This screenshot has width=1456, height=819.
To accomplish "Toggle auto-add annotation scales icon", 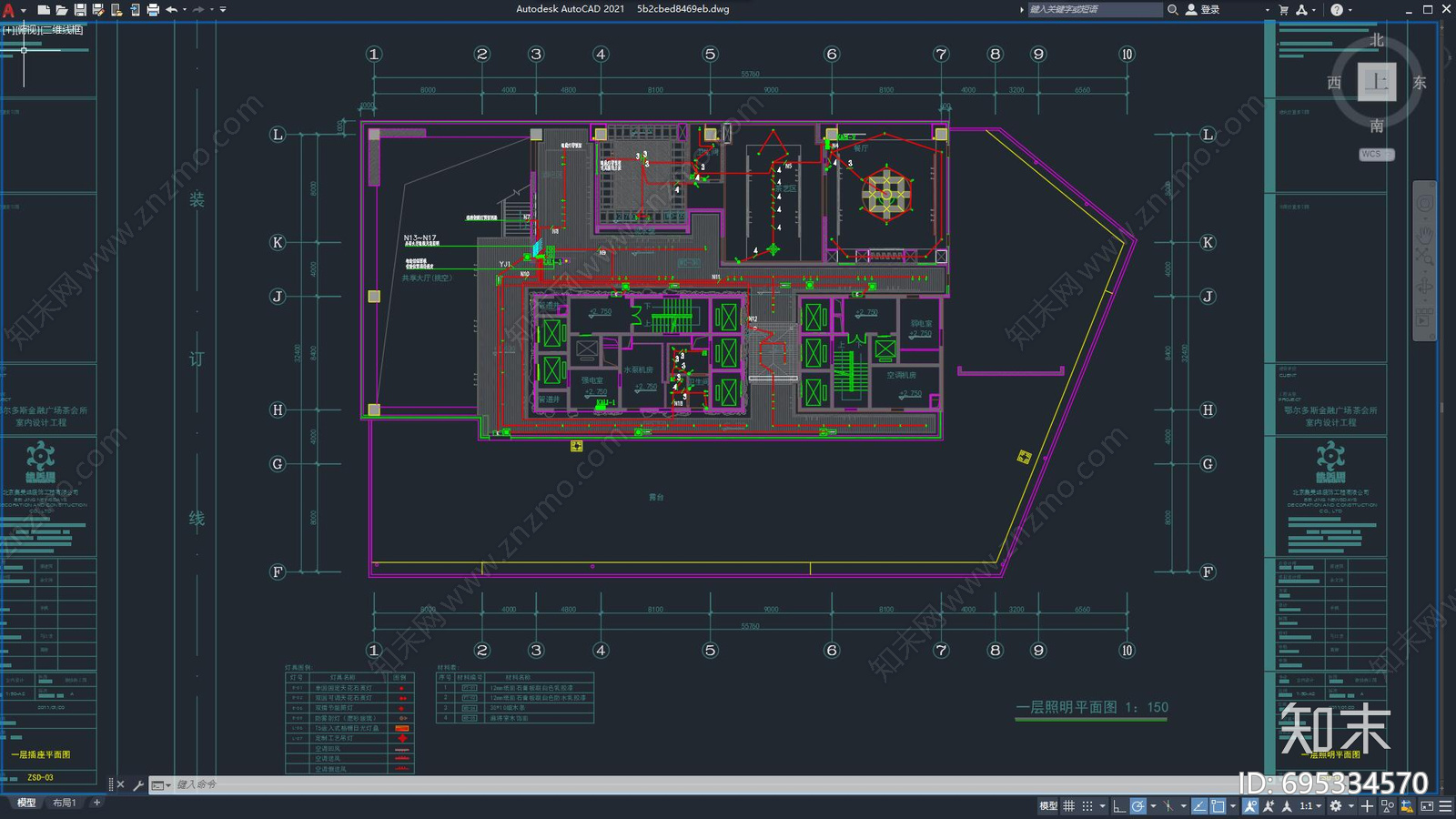I will 1269,806.
